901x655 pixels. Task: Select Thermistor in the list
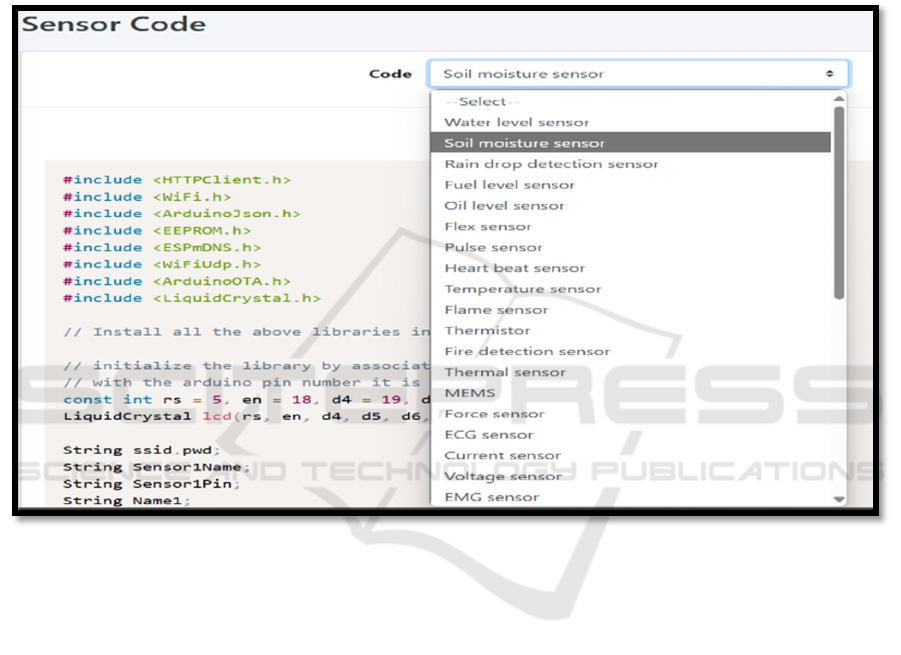click(x=487, y=330)
